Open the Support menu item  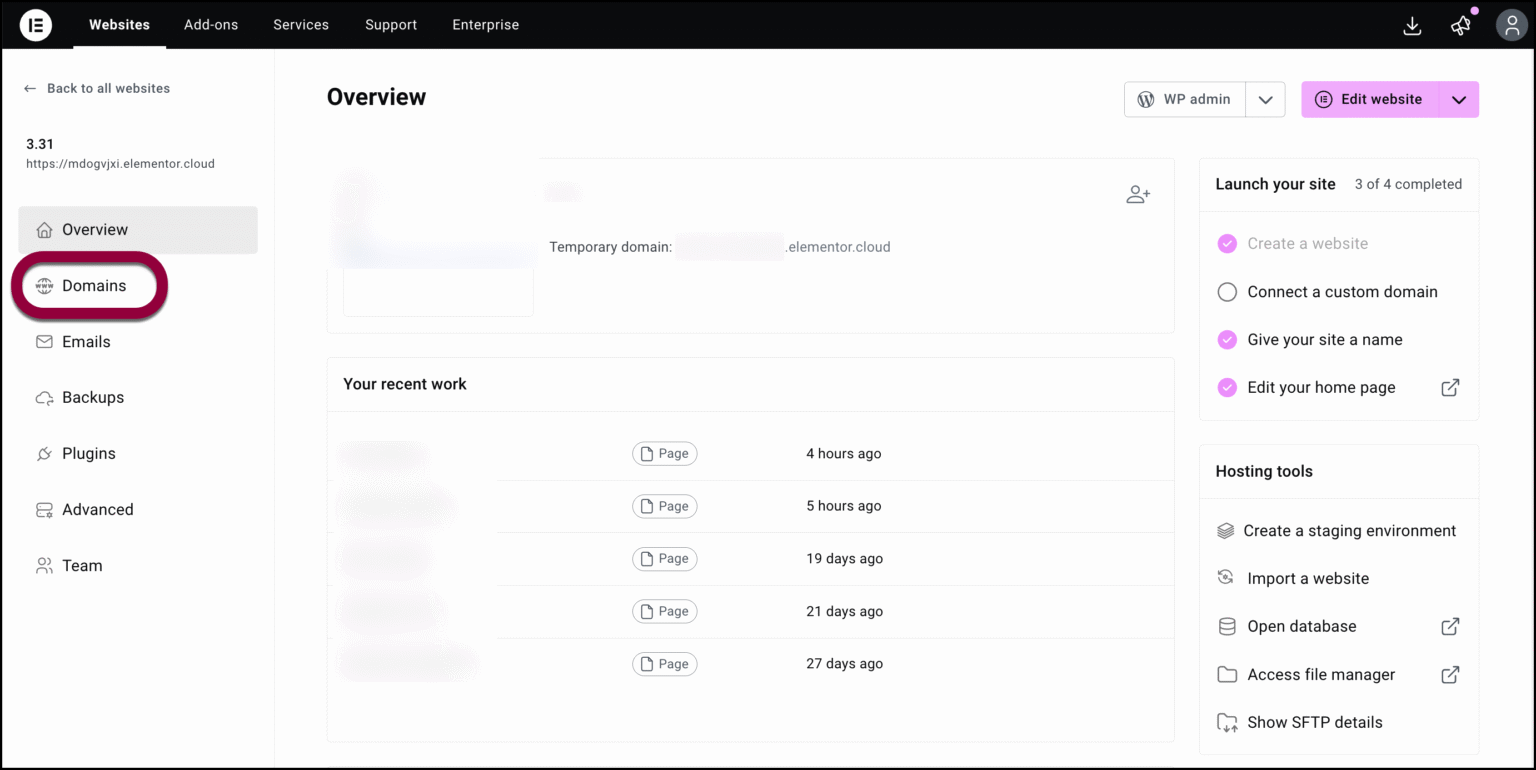390,24
